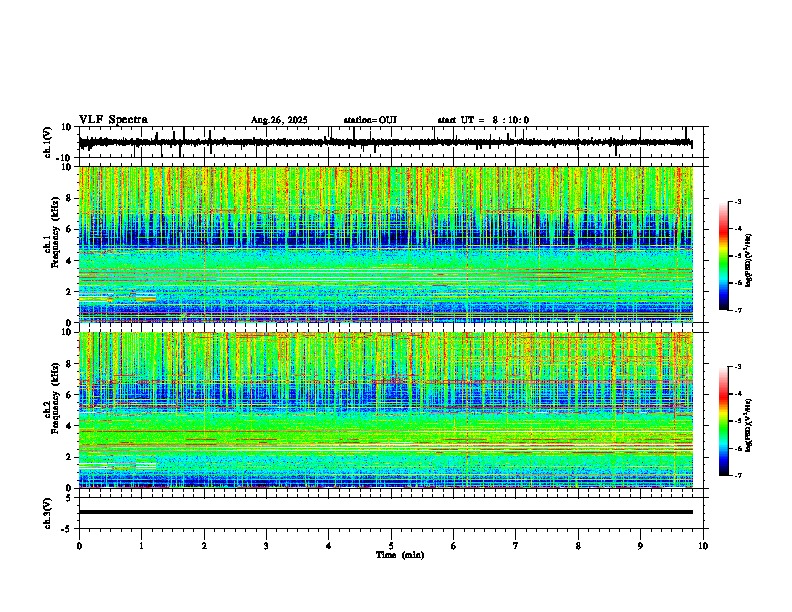Image resolution: width=792 pixels, height=612 pixels.
Task: Click the ch.2 Frequency (kHz) axis label
Action: click(x=51, y=410)
